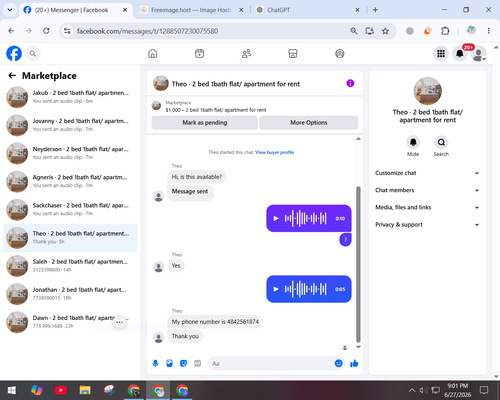The height and width of the screenshot is (400, 500).
Task: Open notifications bell with 20+ badge
Action: (x=460, y=53)
